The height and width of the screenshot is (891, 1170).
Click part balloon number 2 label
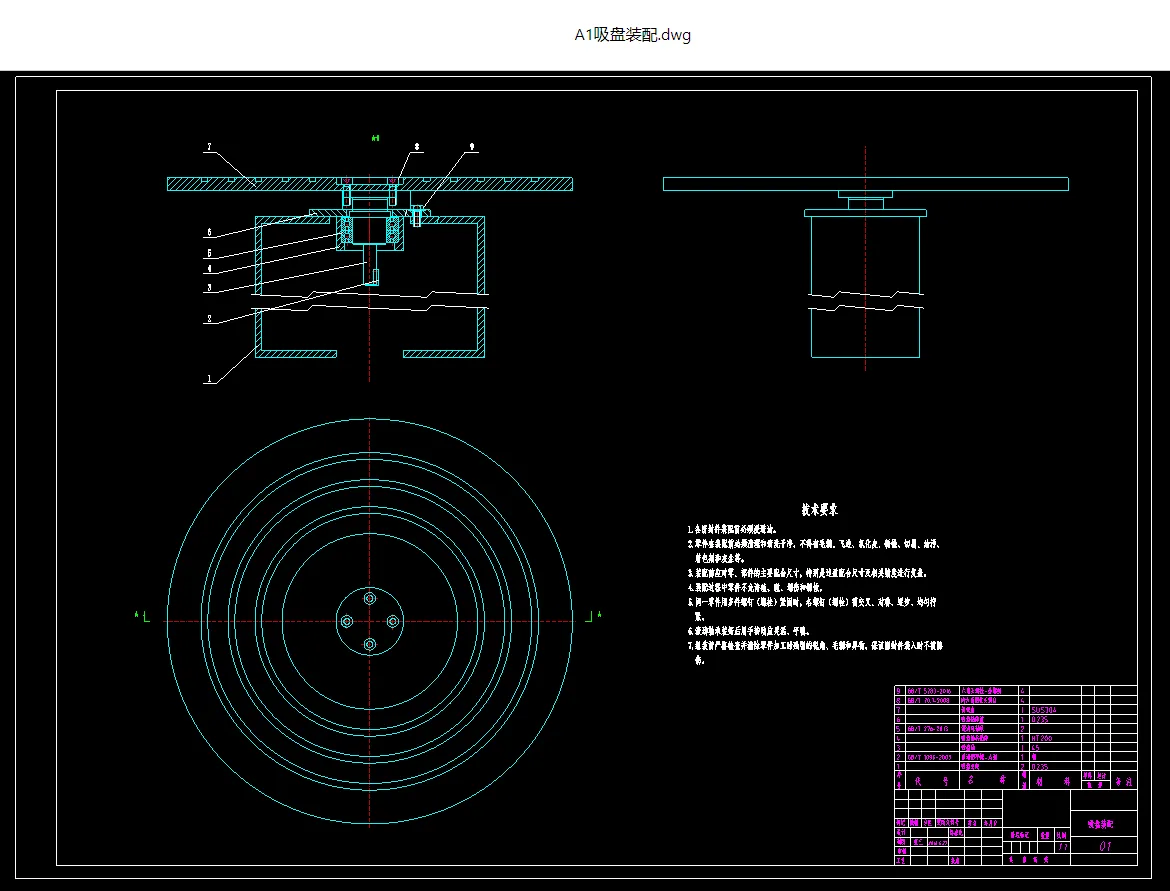209,319
